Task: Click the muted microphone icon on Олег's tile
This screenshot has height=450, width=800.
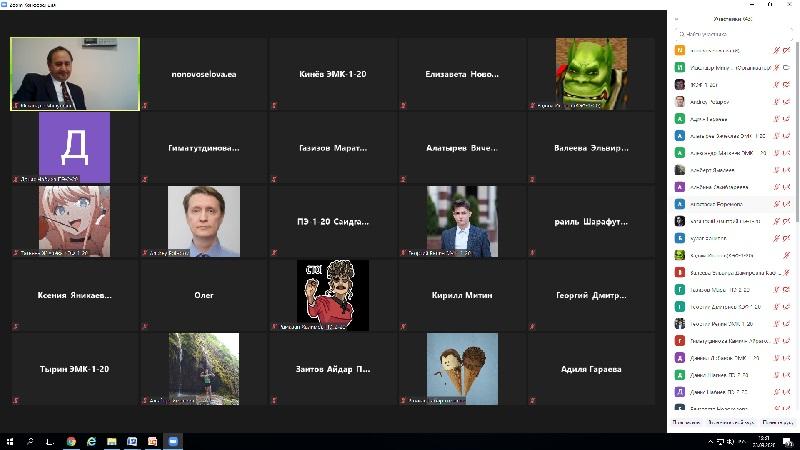Action: (x=145, y=327)
